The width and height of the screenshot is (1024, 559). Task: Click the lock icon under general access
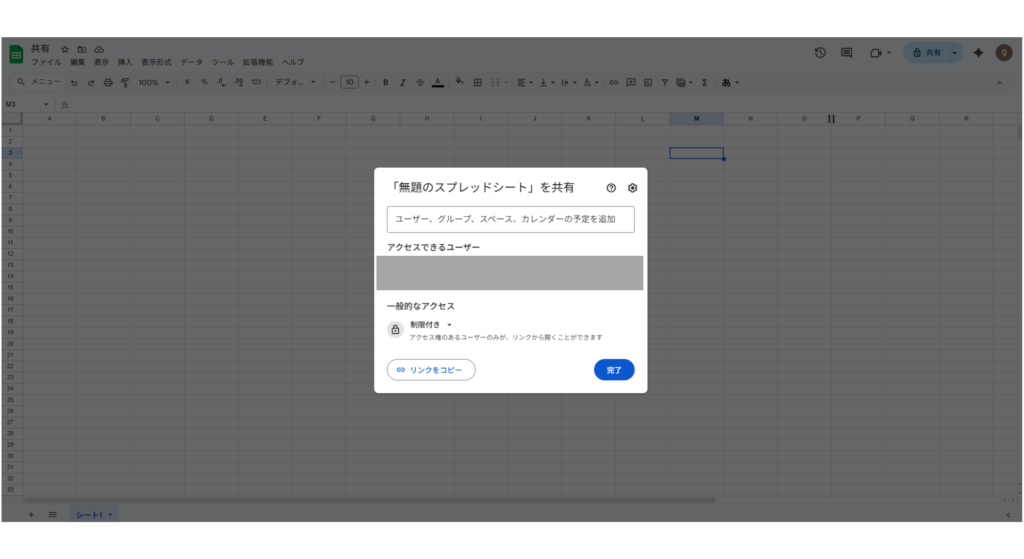tap(395, 330)
